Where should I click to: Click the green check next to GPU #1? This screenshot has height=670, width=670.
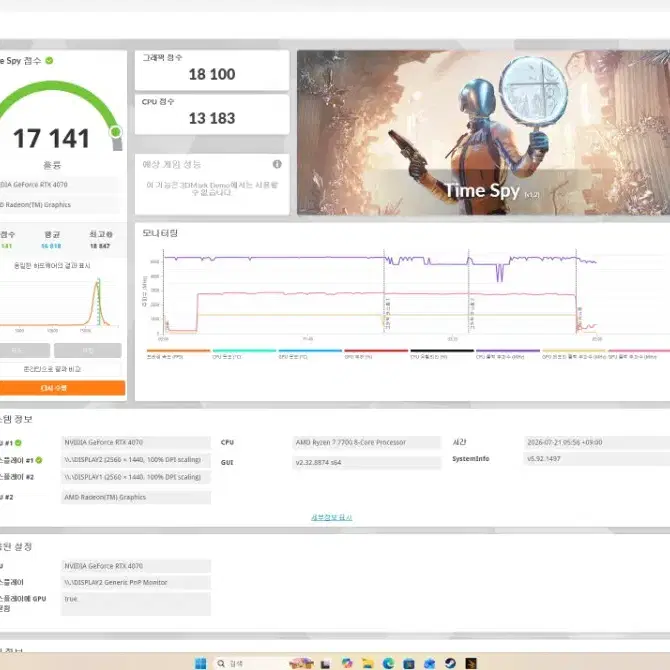tap(18, 443)
